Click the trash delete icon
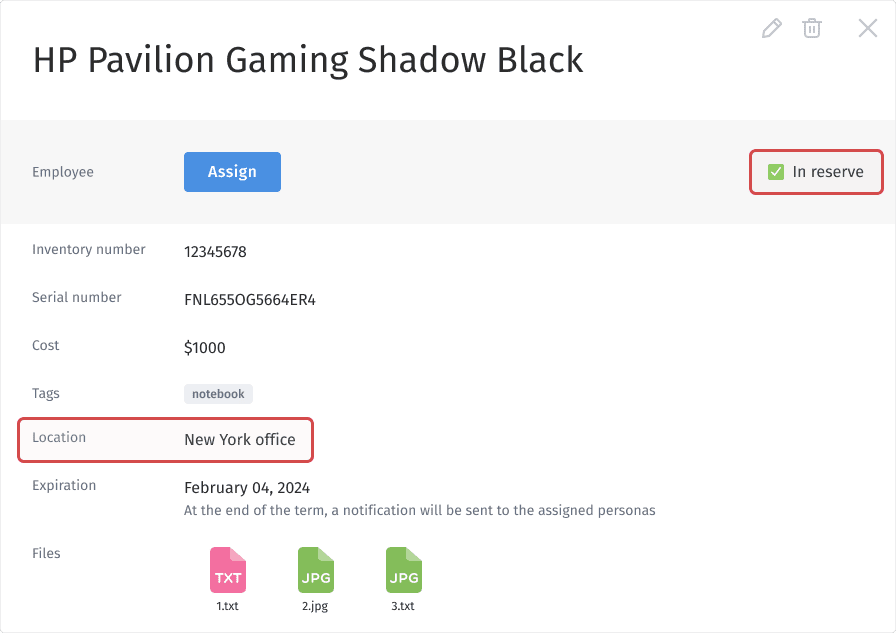The width and height of the screenshot is (896, 633). coord(812,28)
